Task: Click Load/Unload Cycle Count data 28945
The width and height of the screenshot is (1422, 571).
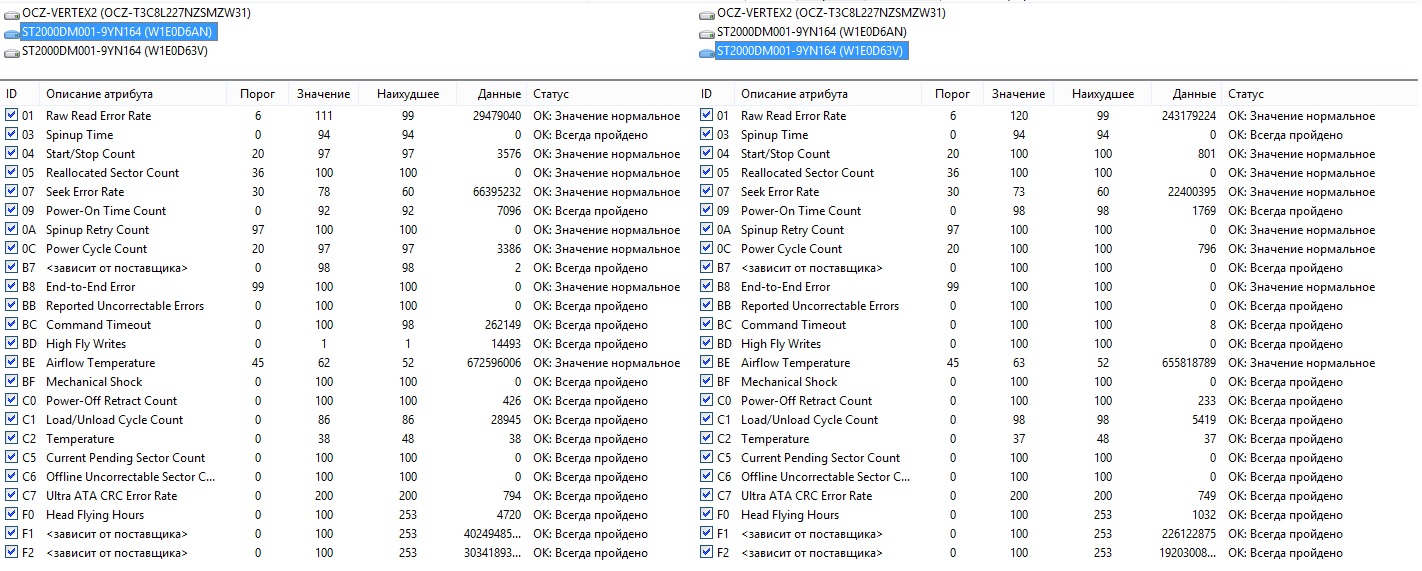Action: 504,420
